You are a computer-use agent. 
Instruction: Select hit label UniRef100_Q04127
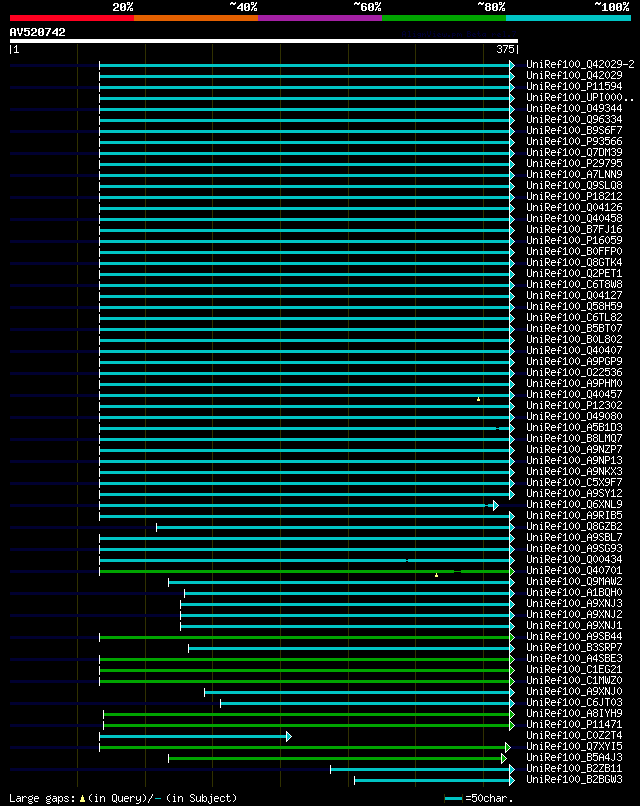pos(574,295)
